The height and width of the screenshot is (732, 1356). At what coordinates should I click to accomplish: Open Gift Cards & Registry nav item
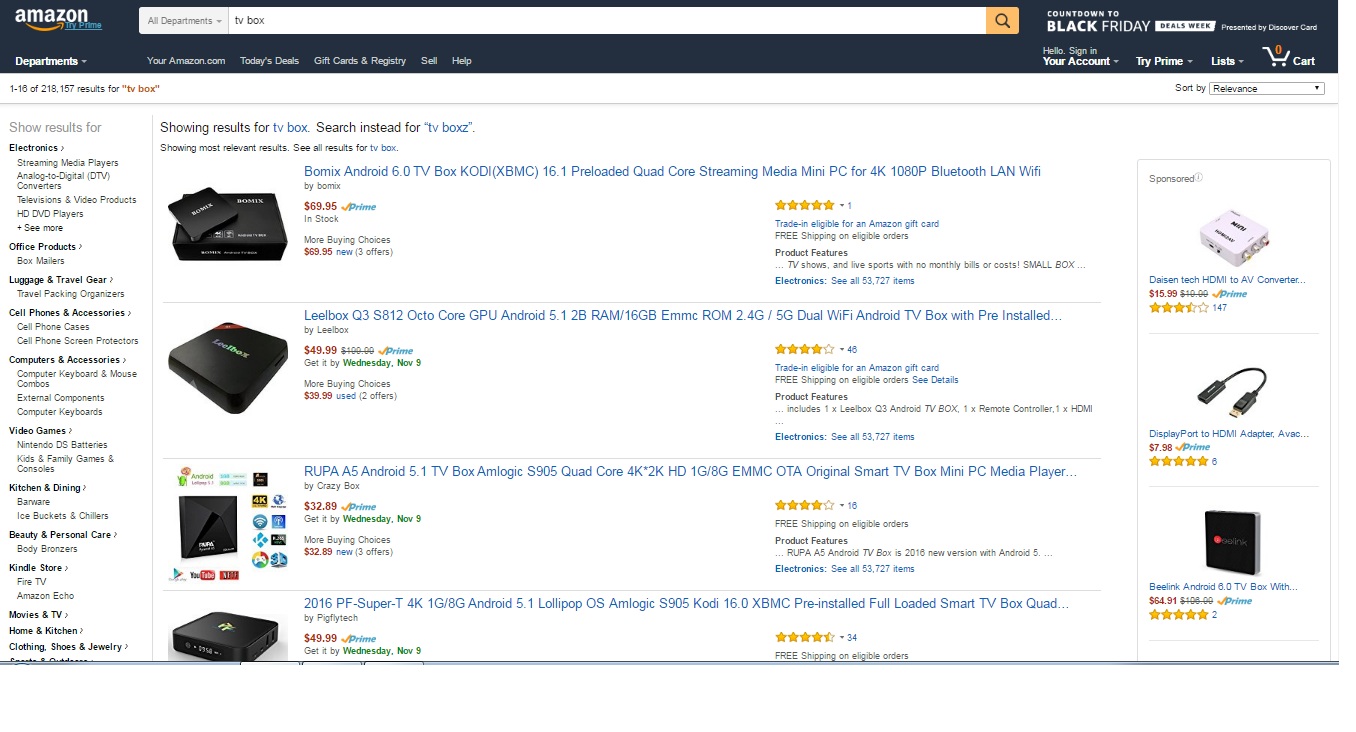pos(360,61)
